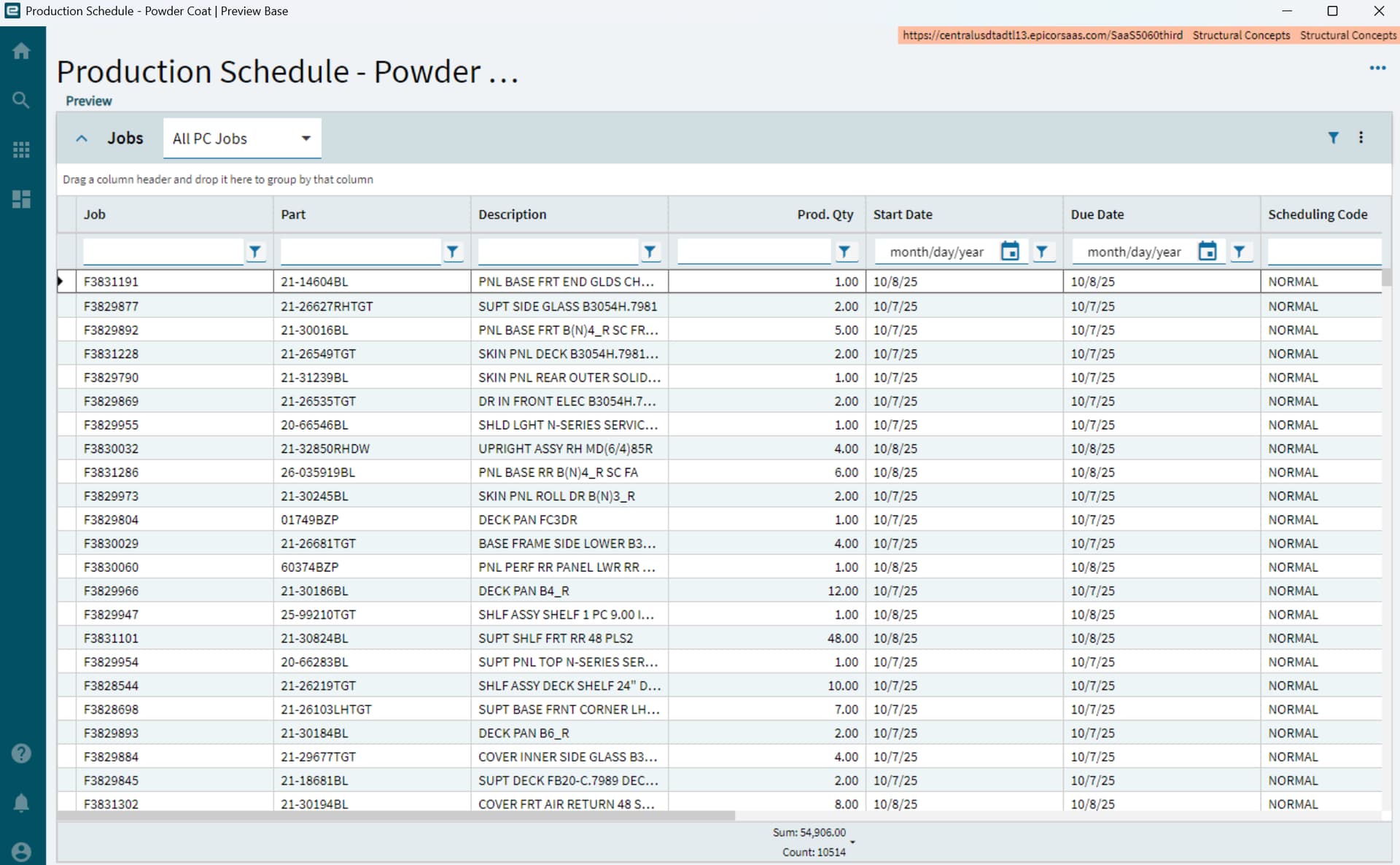Open the Prod. Qty summary dropdown arrow
Screen dimensions: 1400x865
tap(852, 842)
